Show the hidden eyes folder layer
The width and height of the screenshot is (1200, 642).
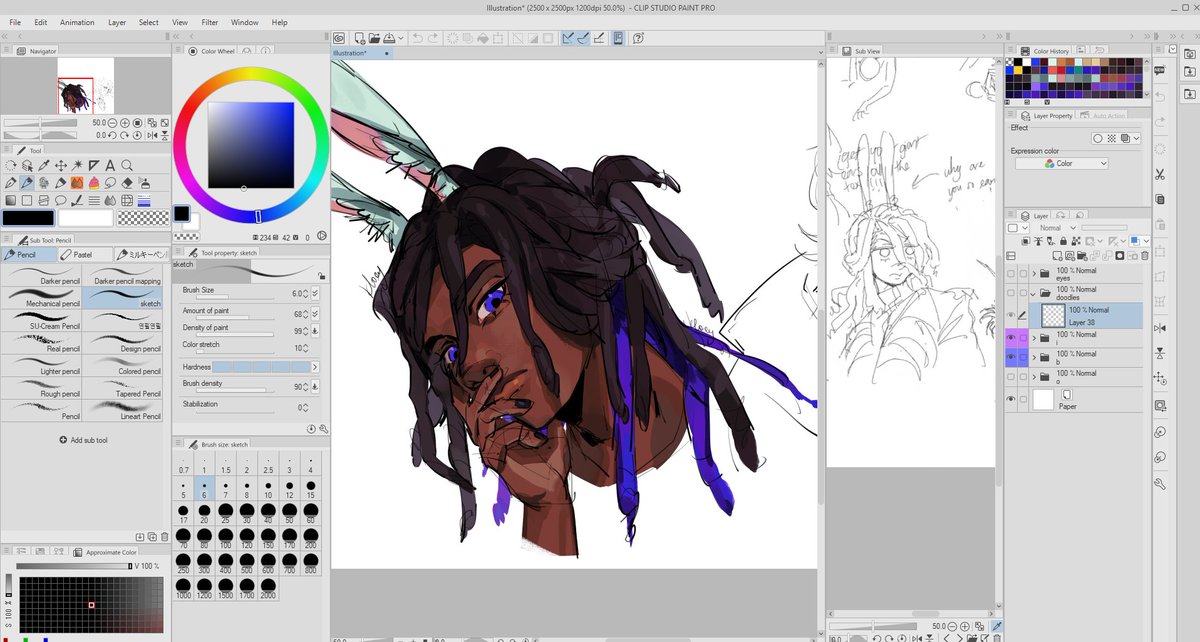(x=1010, y=274)
